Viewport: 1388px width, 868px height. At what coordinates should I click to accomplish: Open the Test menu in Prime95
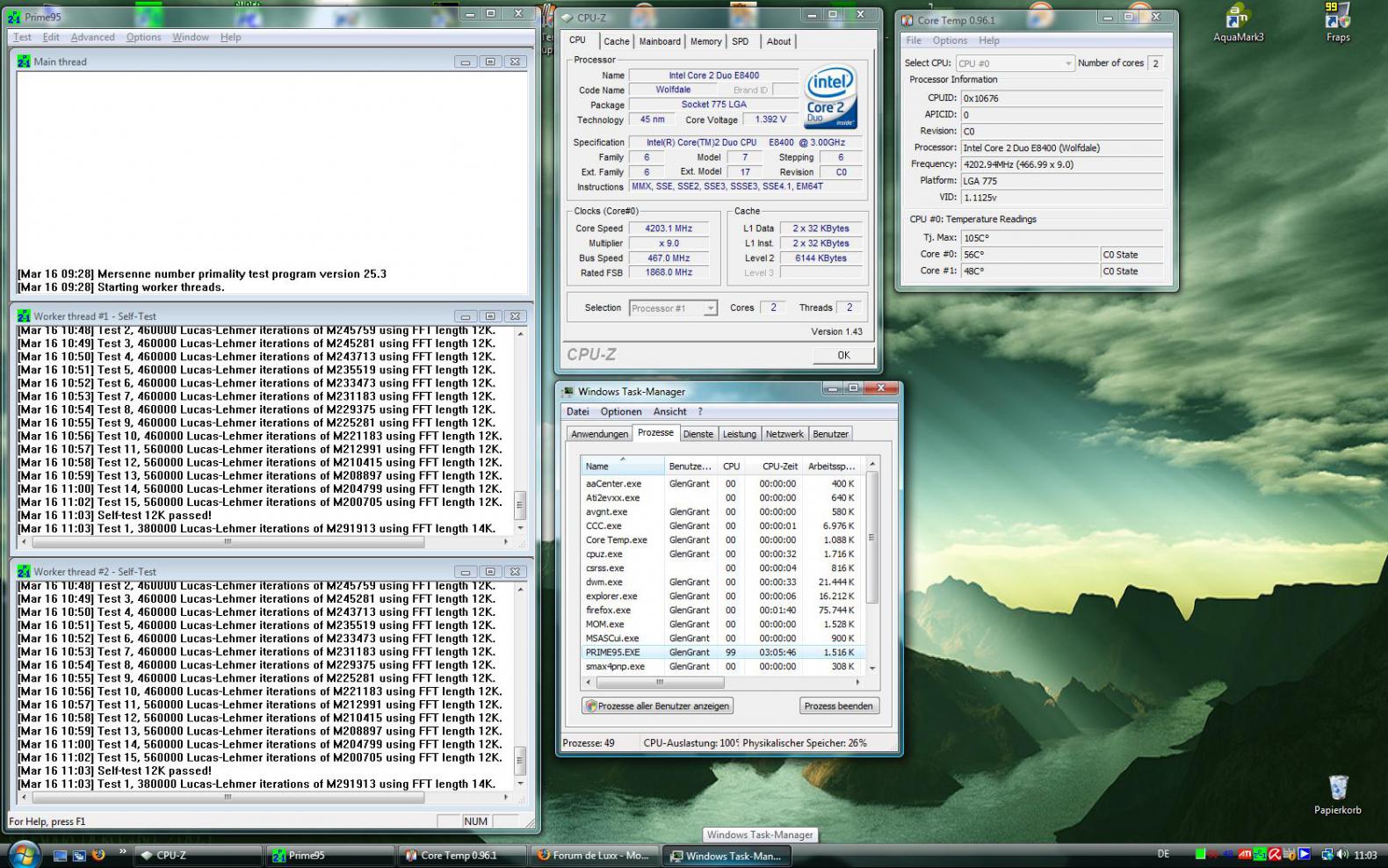pos(22,37)
